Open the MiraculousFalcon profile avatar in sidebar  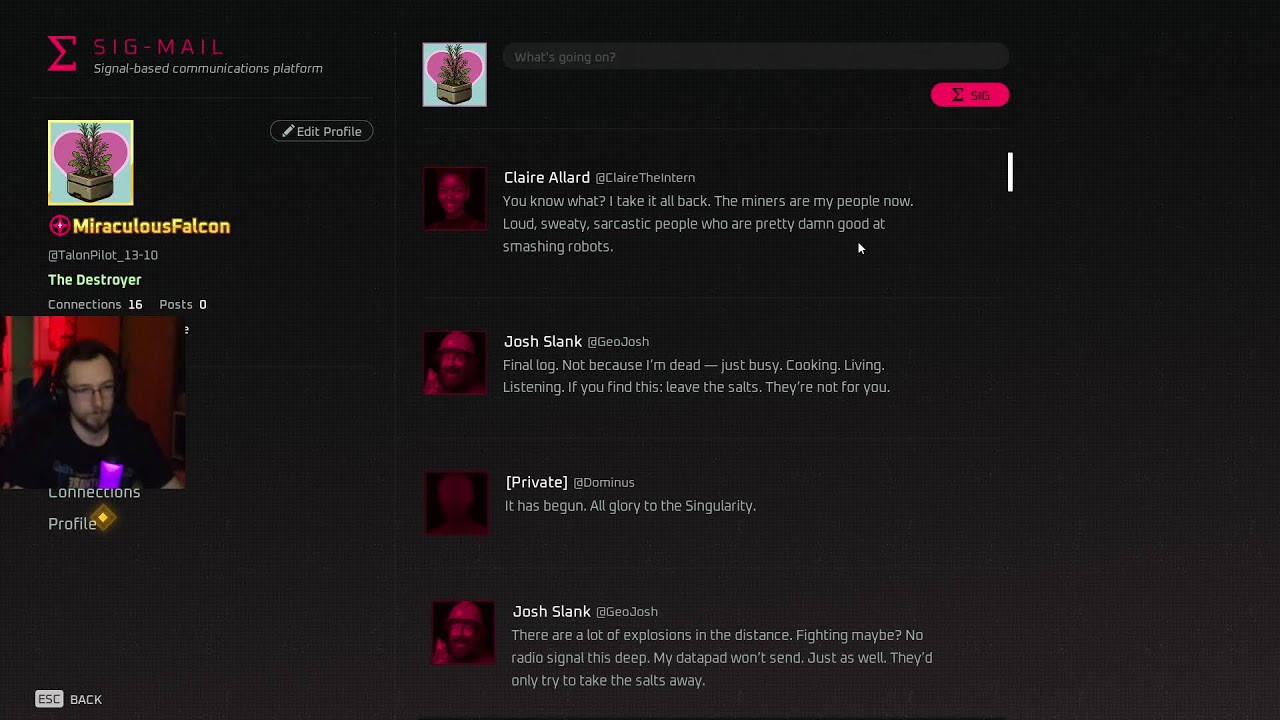coord(90,163)
